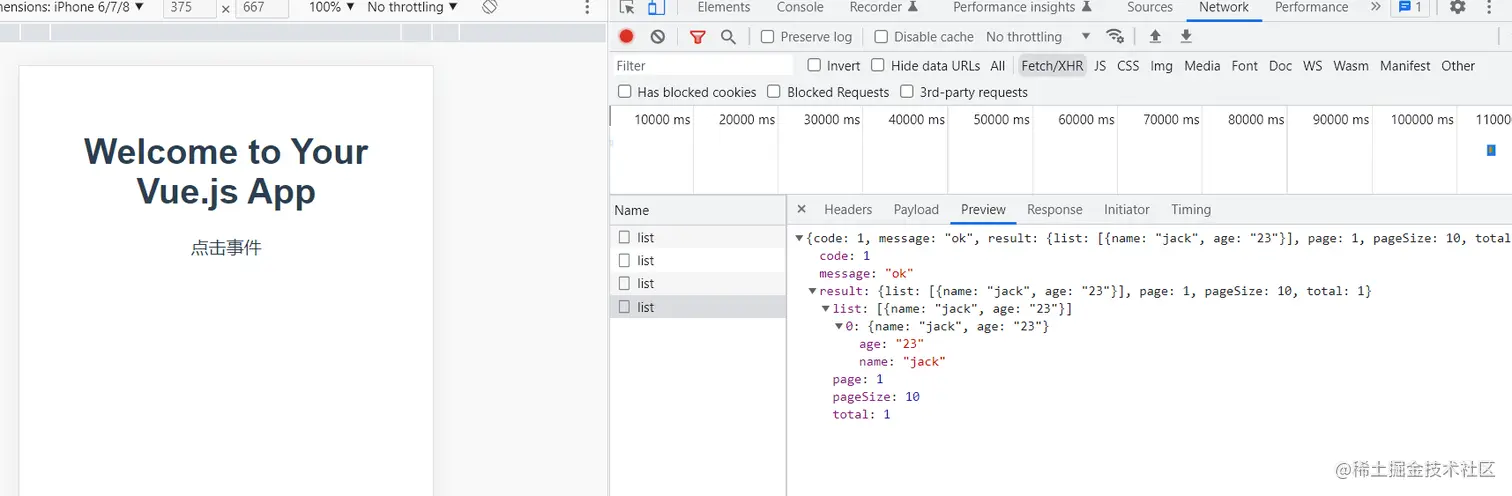Screen dimensions: 1512x496
Task: Open the device toolbar three-dot options
Action: (587, 7)
